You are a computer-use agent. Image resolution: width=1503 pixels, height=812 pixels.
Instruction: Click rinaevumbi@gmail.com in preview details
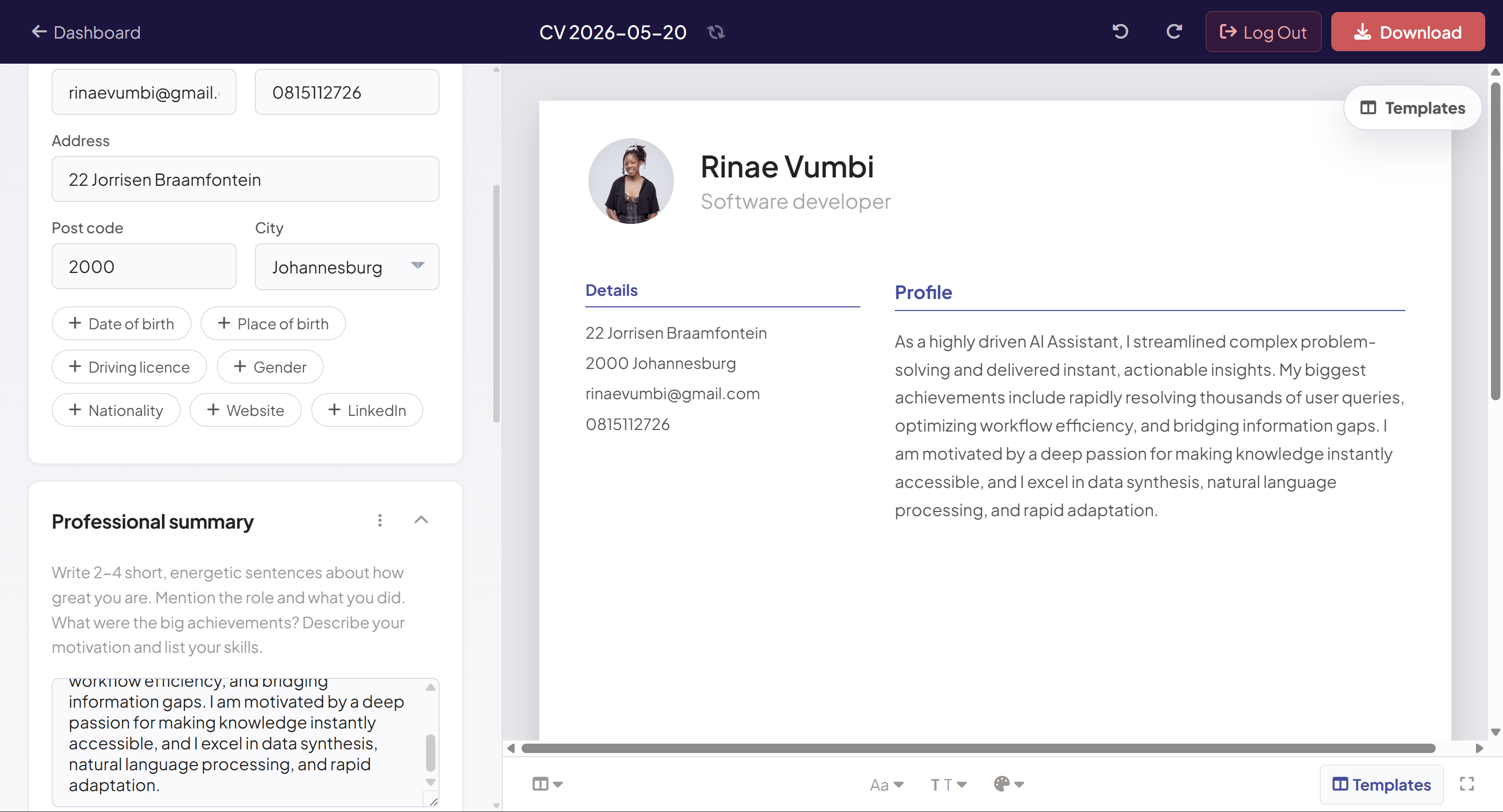672,394
